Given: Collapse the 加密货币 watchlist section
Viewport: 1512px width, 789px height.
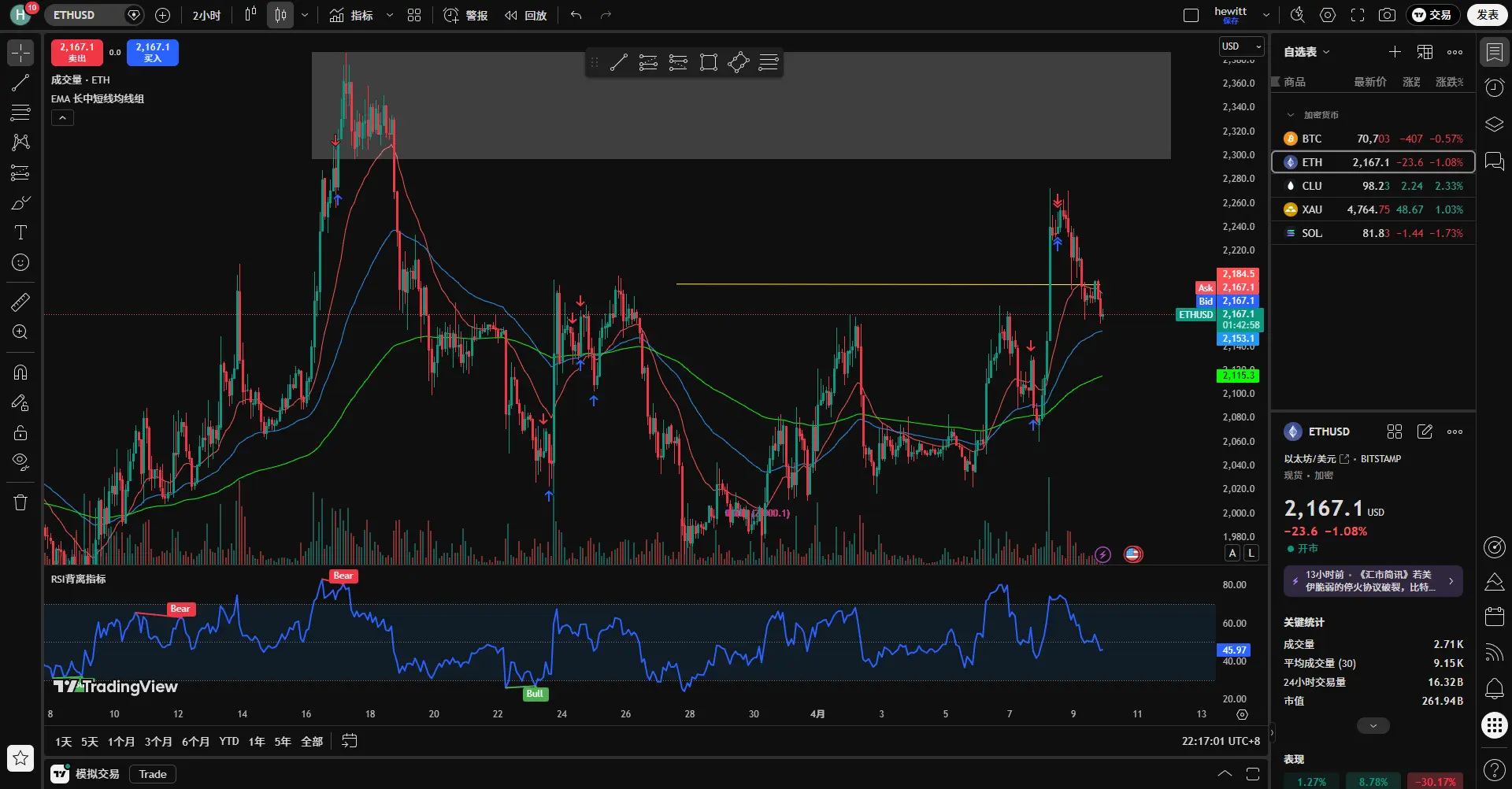Looking at the screenshot, I should pos(1290,115).
